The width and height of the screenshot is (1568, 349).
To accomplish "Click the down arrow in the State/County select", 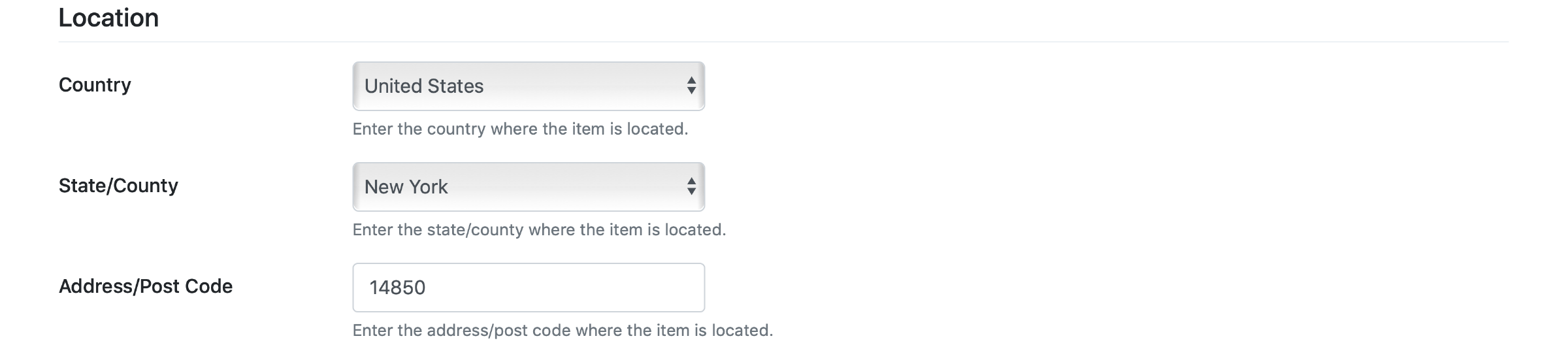I will (x=691, y=192).
